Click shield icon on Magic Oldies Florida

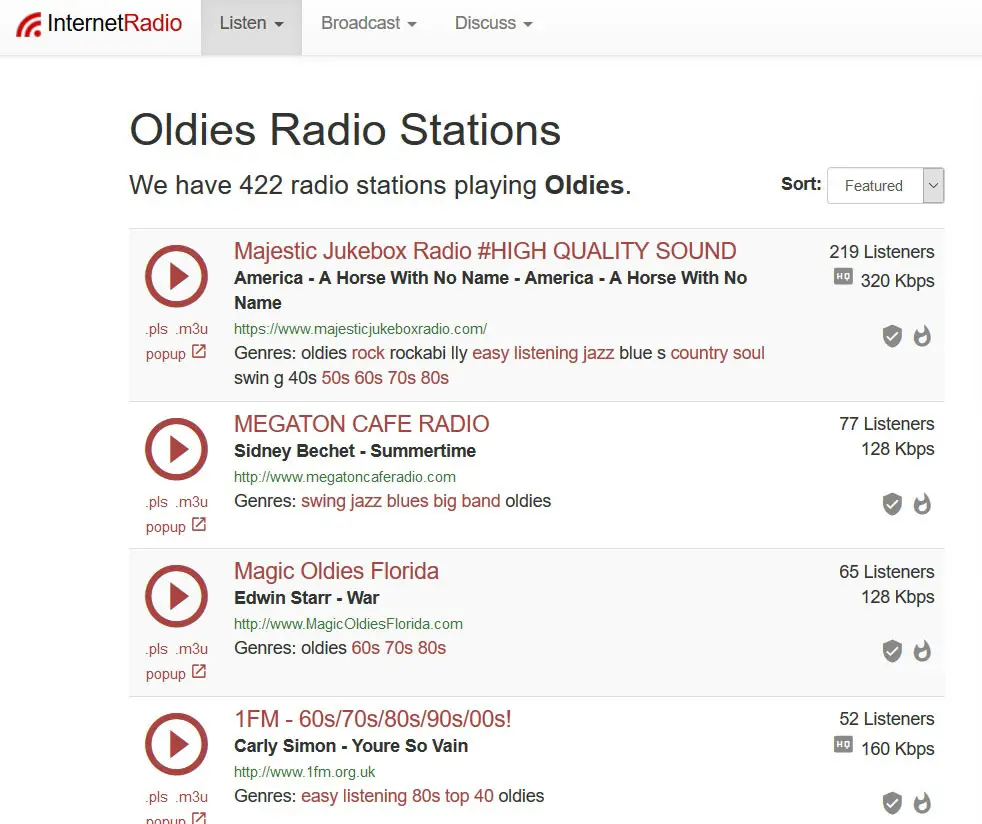click(x=892, y=651)
